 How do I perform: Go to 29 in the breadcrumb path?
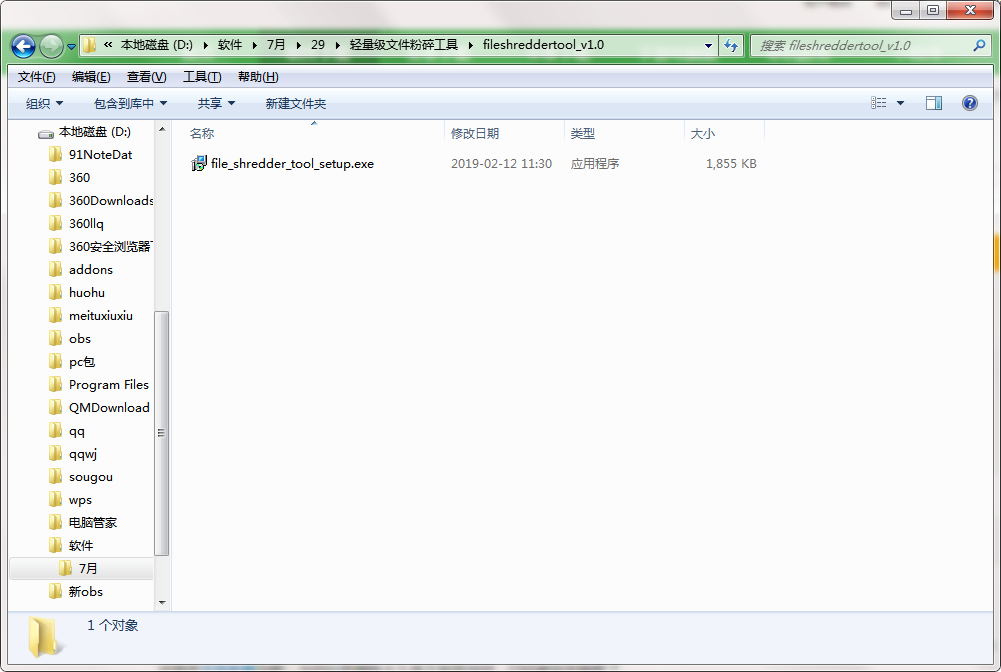[318, 45]
